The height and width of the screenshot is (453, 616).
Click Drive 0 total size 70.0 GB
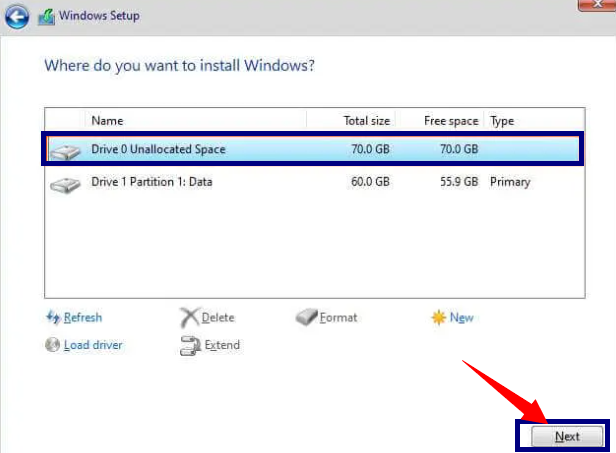pyautogui.click(x=370, y=149)
